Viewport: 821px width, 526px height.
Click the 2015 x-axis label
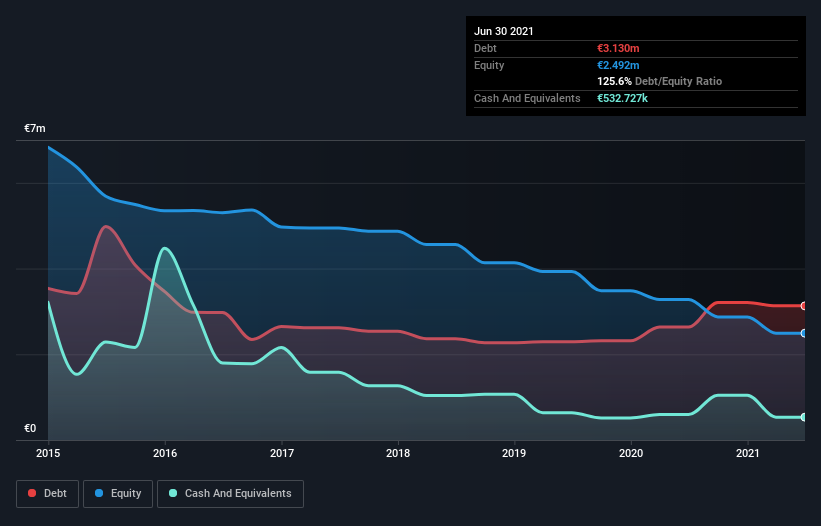click(48, 453)
